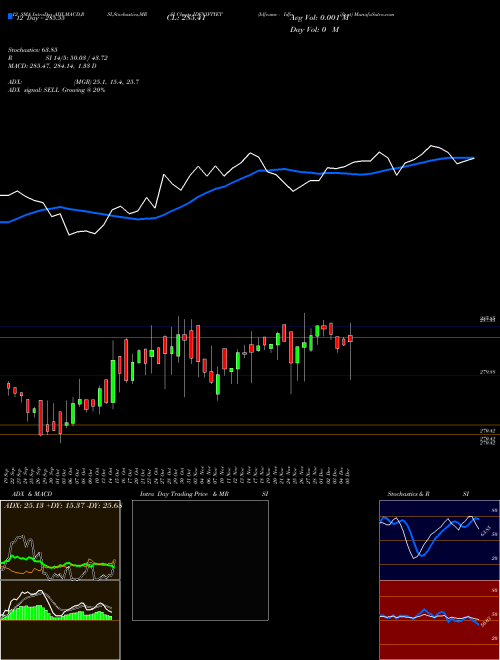Click the 'MACD: 283.47, 284.14, 1.33 D' line
Viewport: 500px width, 660px height.
[x=52, y=66]
